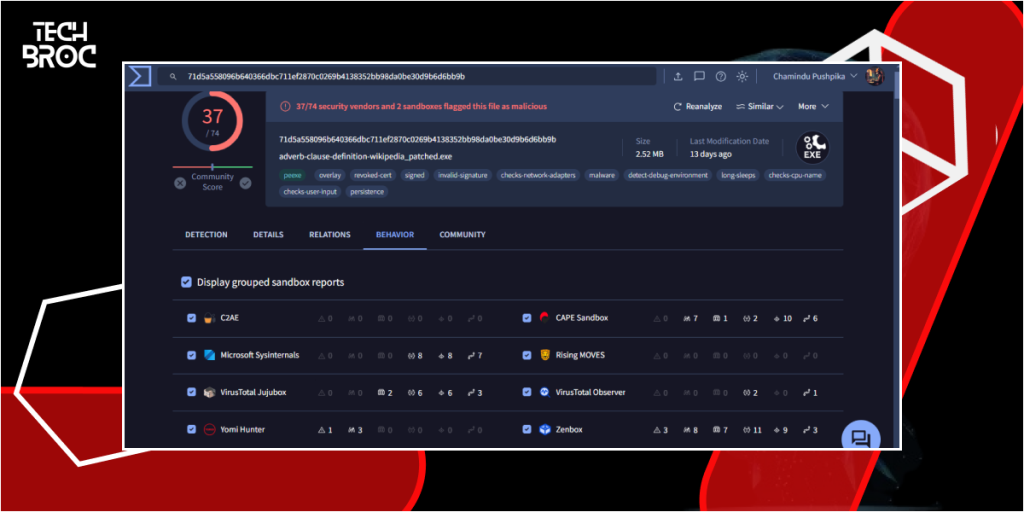The height and width of the screenshot is (512, 1024).
Task: Open the help question mark icon
Action: pyautogui.click(x=720, y=76)
